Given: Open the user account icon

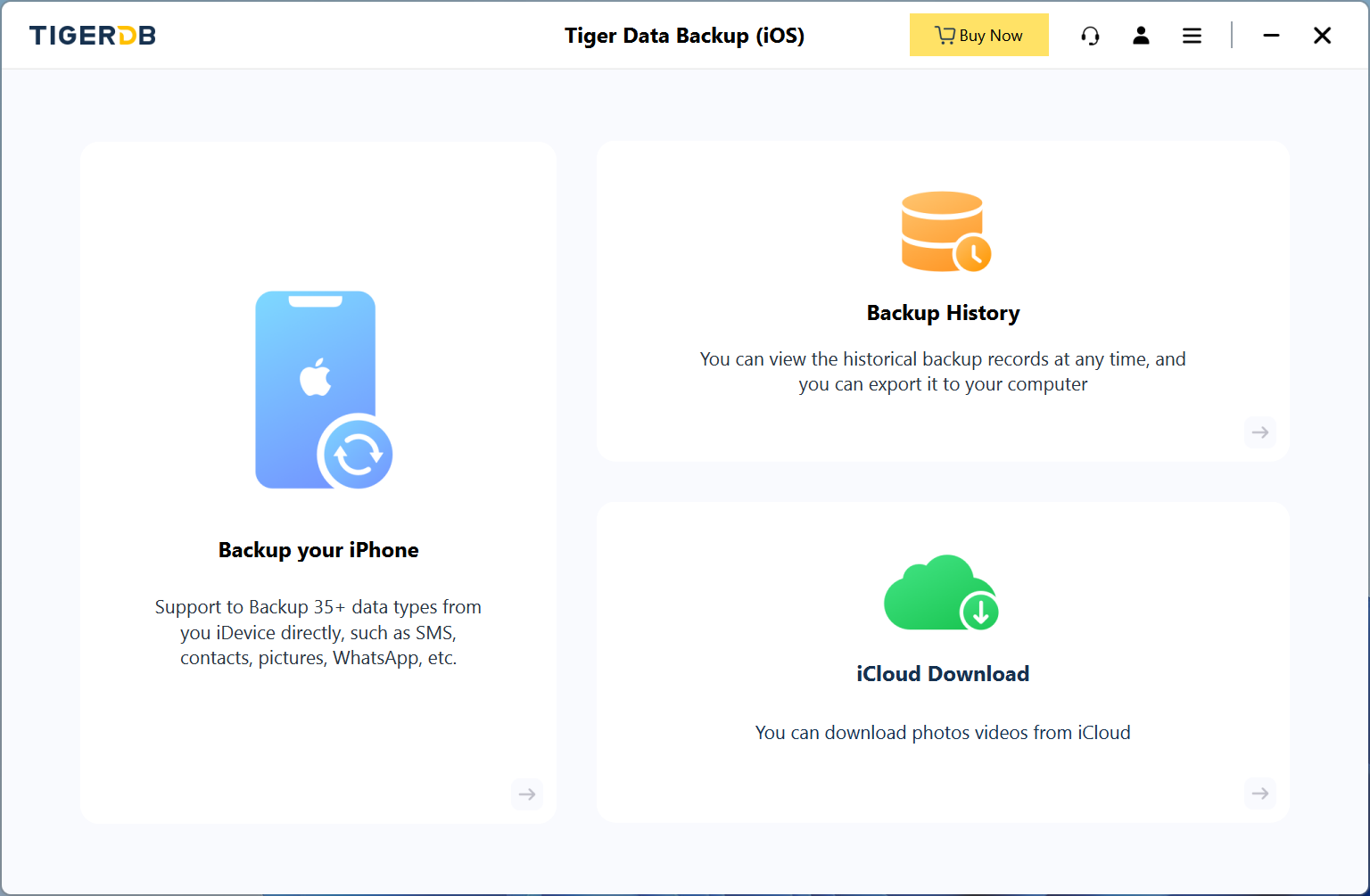Looking at the screenshot, I should 1141,36.
